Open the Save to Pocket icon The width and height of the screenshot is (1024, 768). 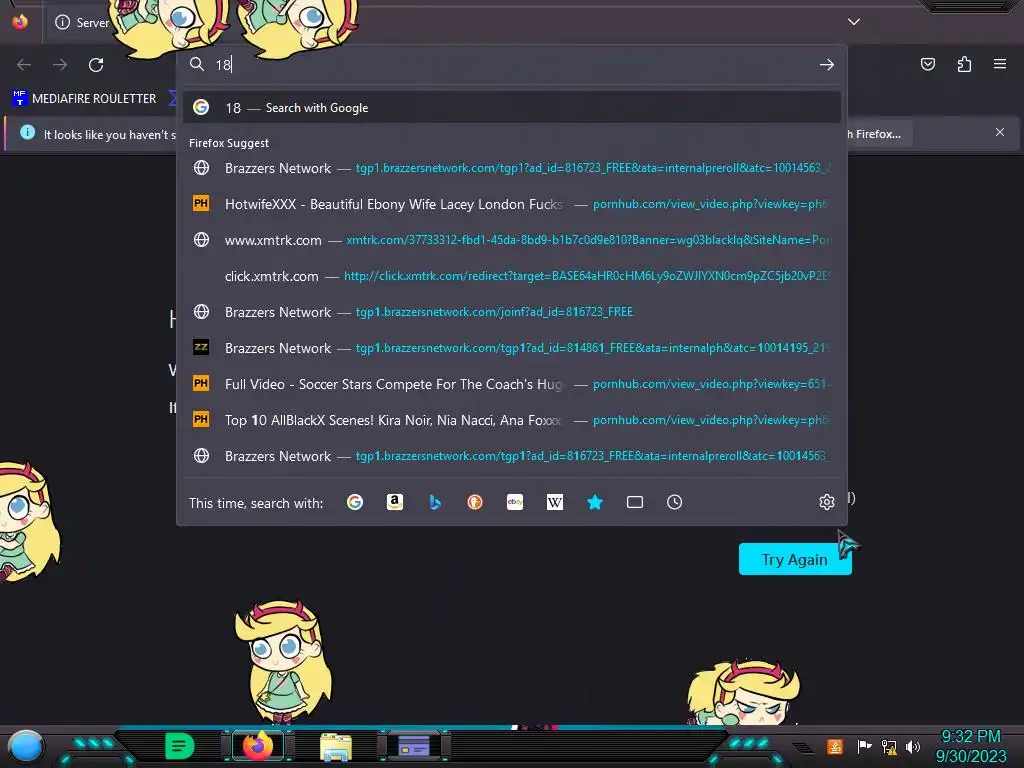[927, 64]
